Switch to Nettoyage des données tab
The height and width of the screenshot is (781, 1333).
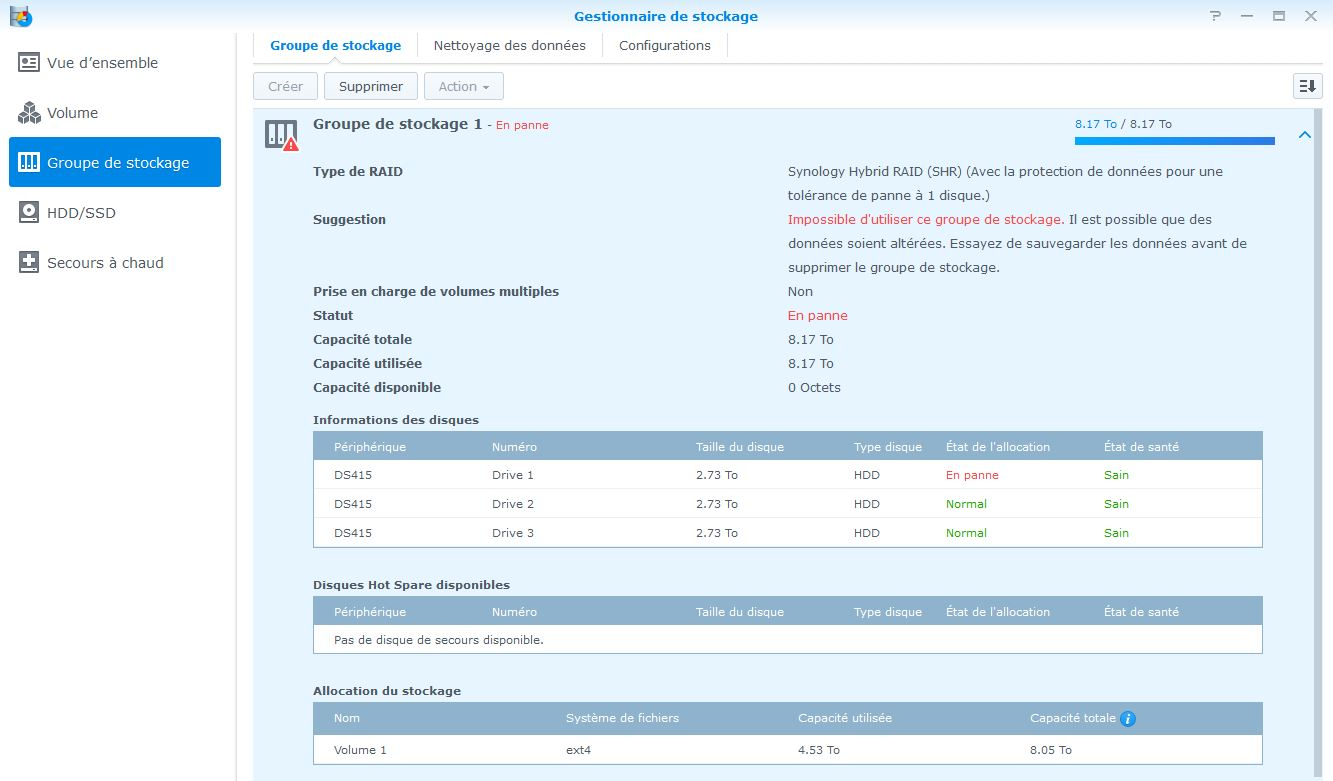tap(509, 45)
